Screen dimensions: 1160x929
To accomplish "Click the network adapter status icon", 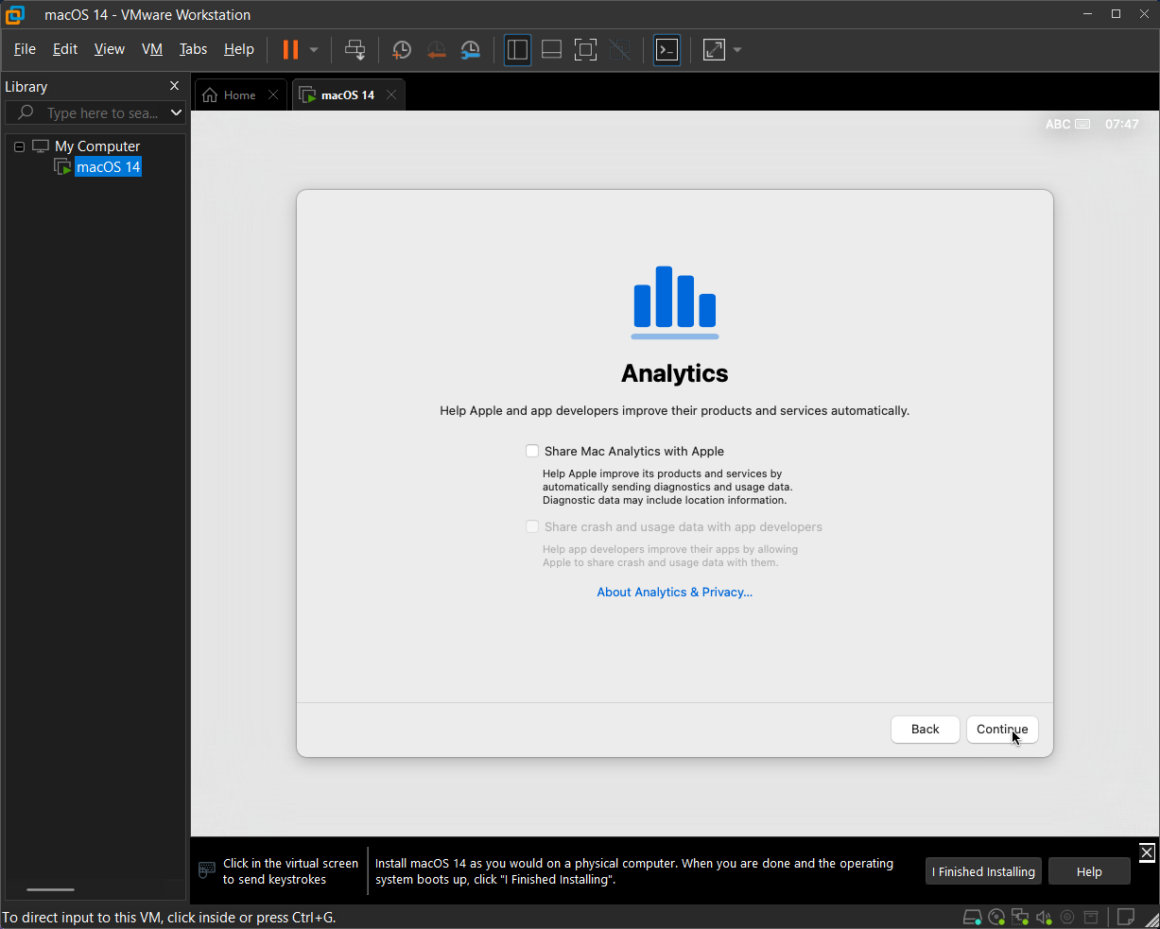I will (x=1020, y=917).
